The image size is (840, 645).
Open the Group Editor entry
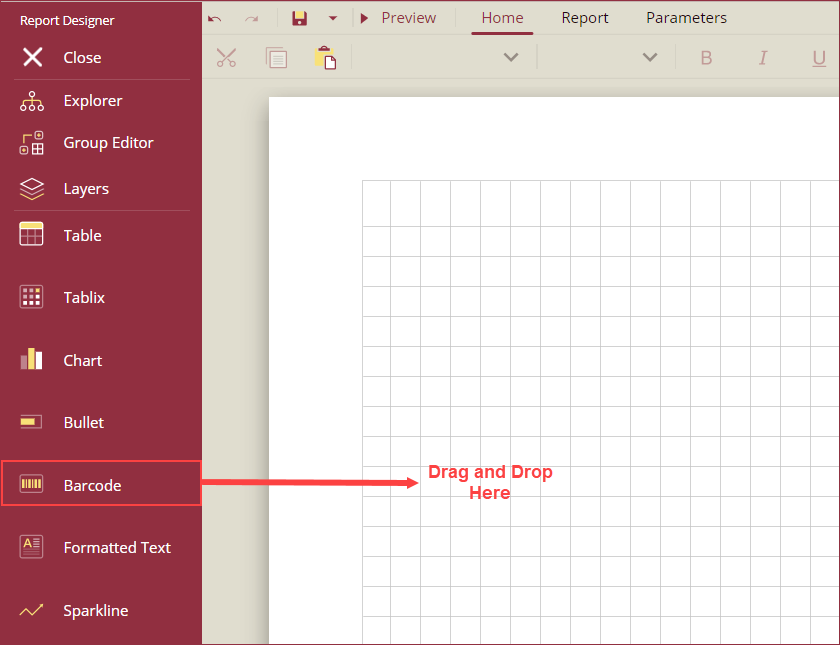(x=108, y=143)
